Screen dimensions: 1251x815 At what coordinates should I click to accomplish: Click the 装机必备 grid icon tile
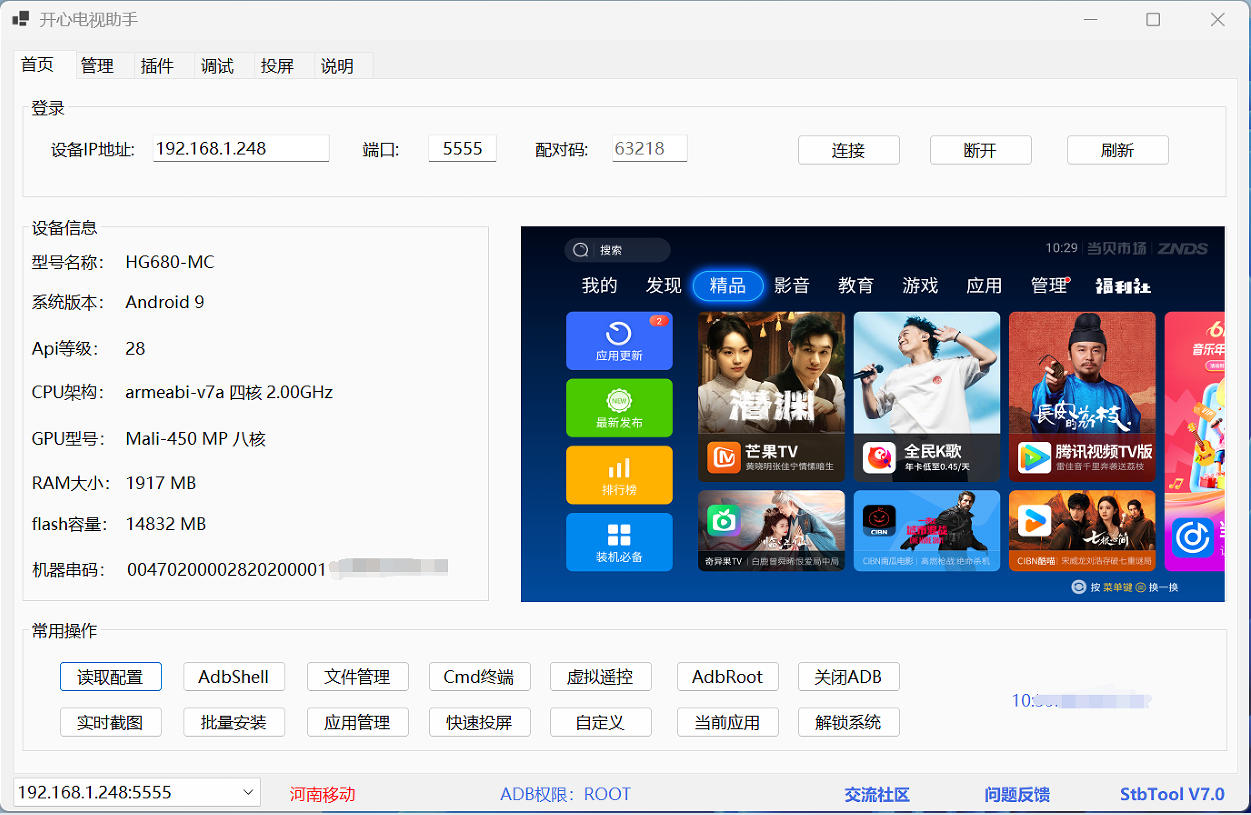point(619,535)
